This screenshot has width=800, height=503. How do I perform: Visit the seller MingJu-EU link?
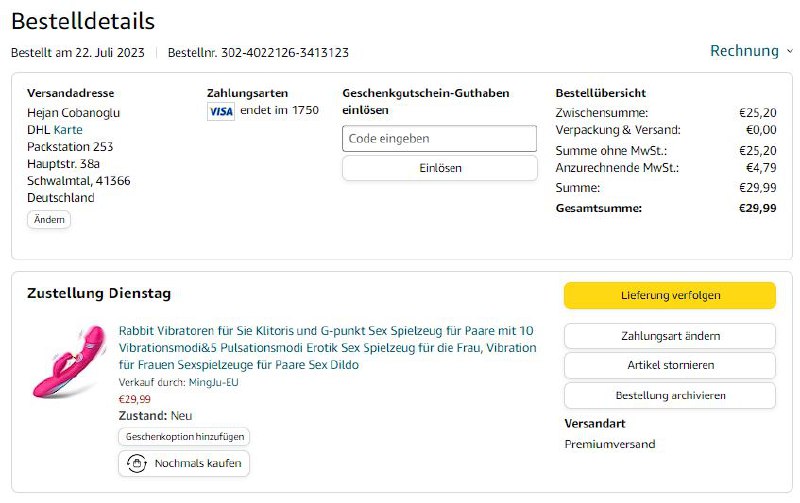213,382
